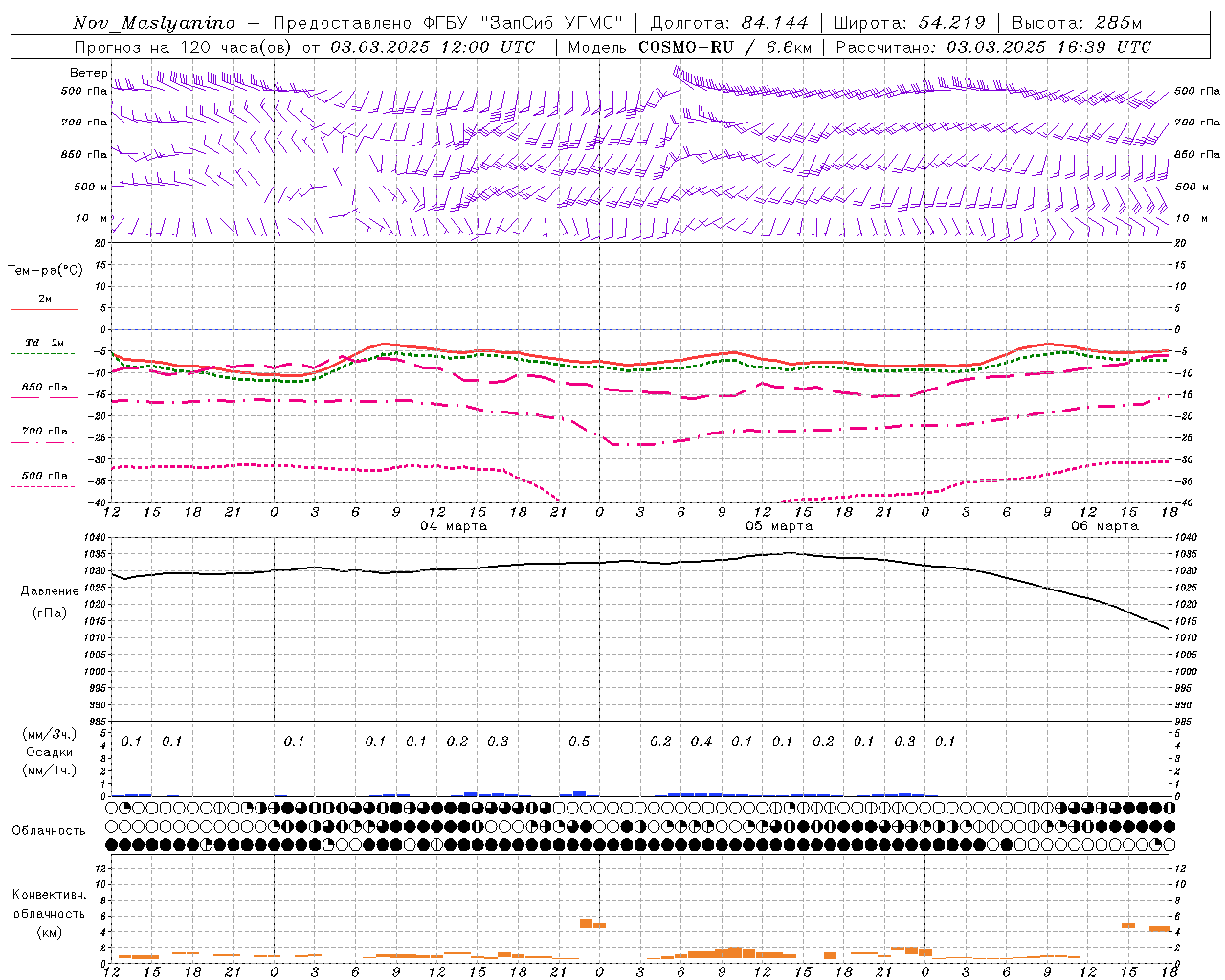Click the '(мм/3ч.)' precipitation unit label
This screenshot has height=980, width=1225.
[x=50, y=734]
